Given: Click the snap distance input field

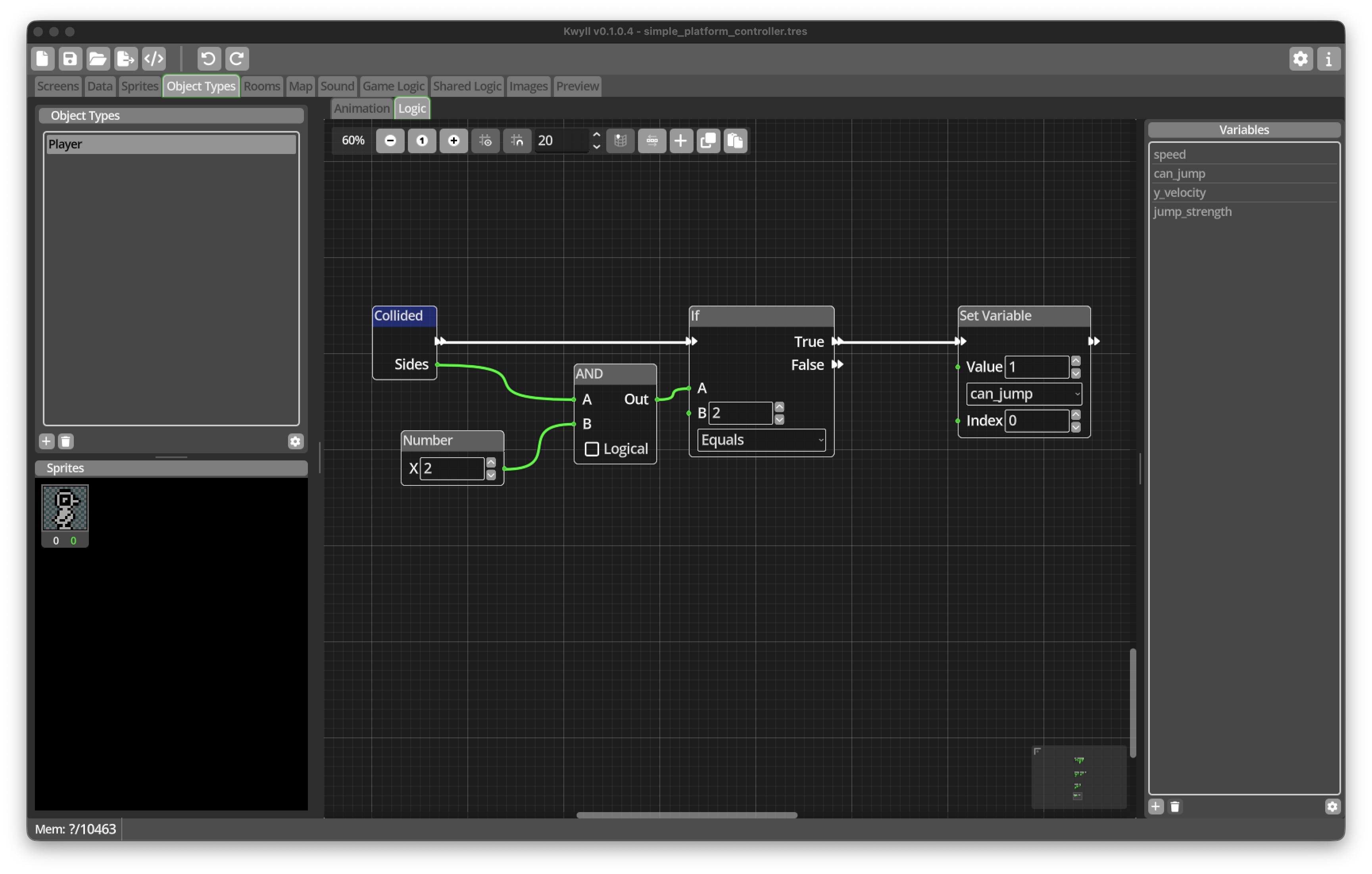Looking at the screenshot, I should tap(561, 140).
